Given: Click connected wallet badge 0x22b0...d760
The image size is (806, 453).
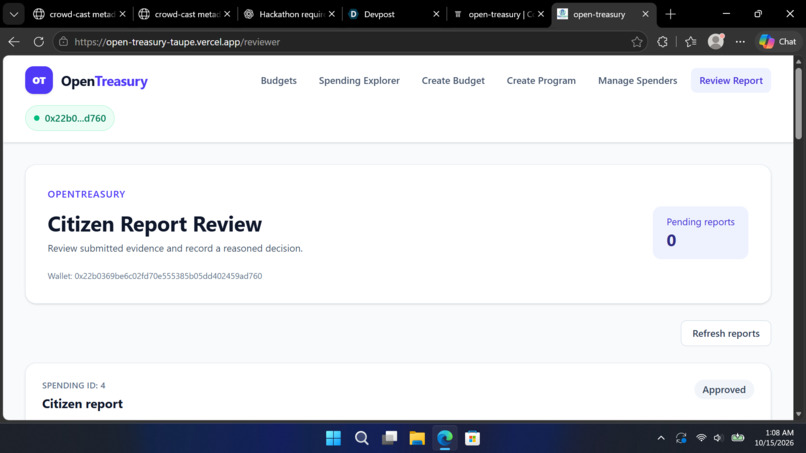Looking at the screenshot, I should [x=70, y=118].
